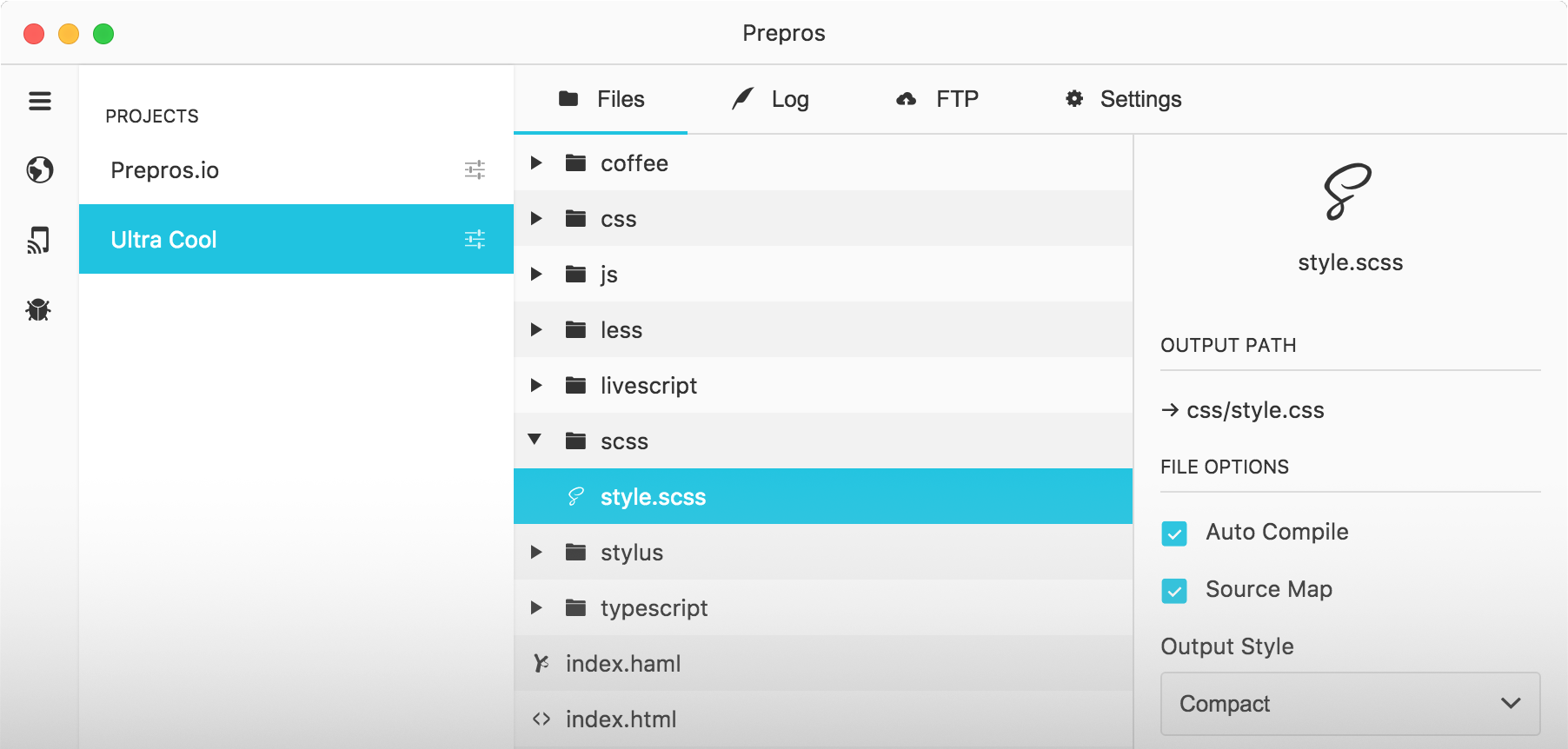The height and width of the screenshot is (749, 1568).
Task: Click the OUTPUT PATH heading
Action: point(1228,345)
